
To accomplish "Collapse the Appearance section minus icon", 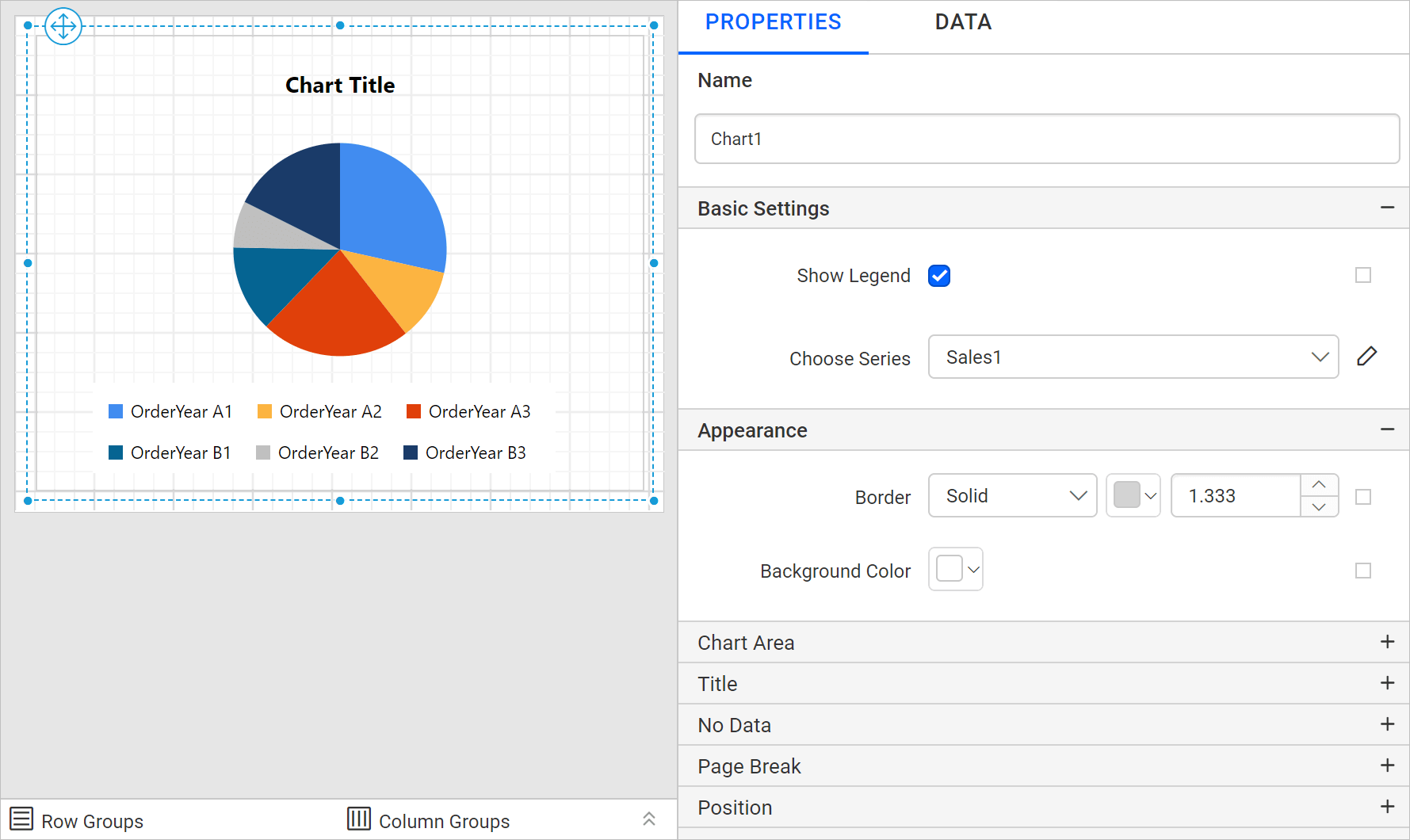I will point(1387,430).
